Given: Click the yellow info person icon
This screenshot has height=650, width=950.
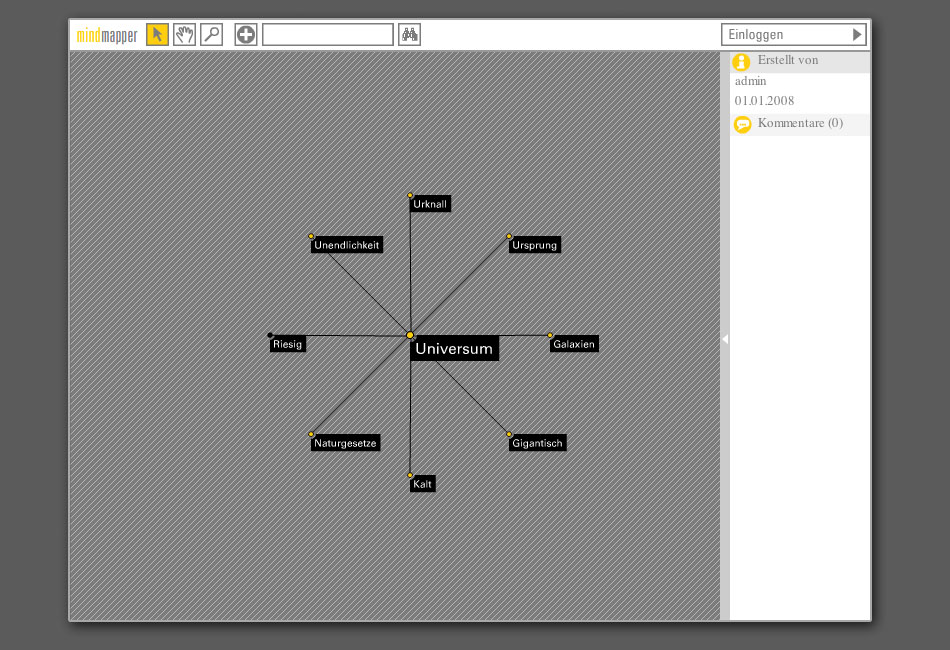Looking at the screenshot, I should click(x=741, y=62).
